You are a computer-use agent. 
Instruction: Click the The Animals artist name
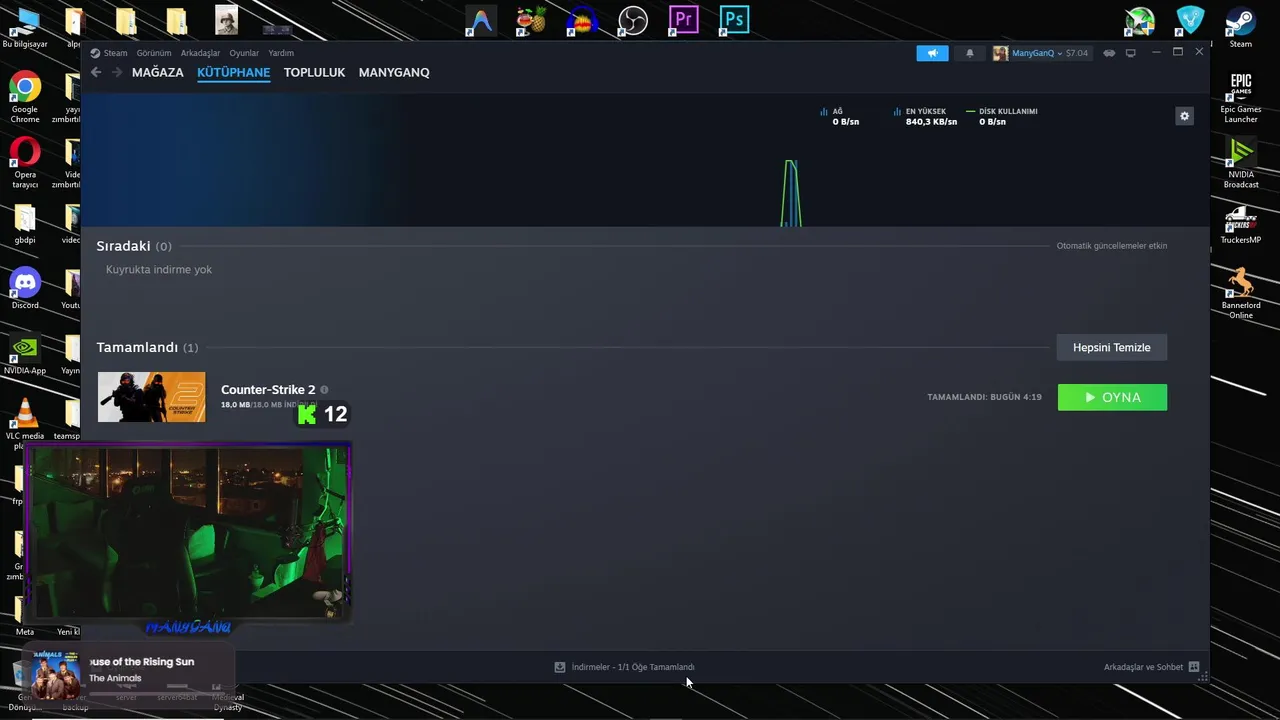click(x=115, y=678)
